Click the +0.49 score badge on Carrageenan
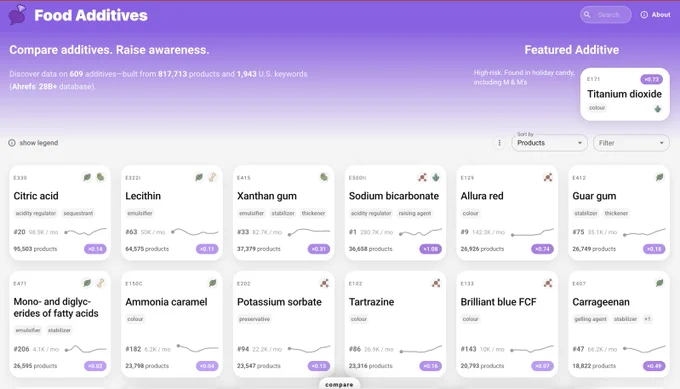This screenshot has width=680, height=389. click(654, 366)
